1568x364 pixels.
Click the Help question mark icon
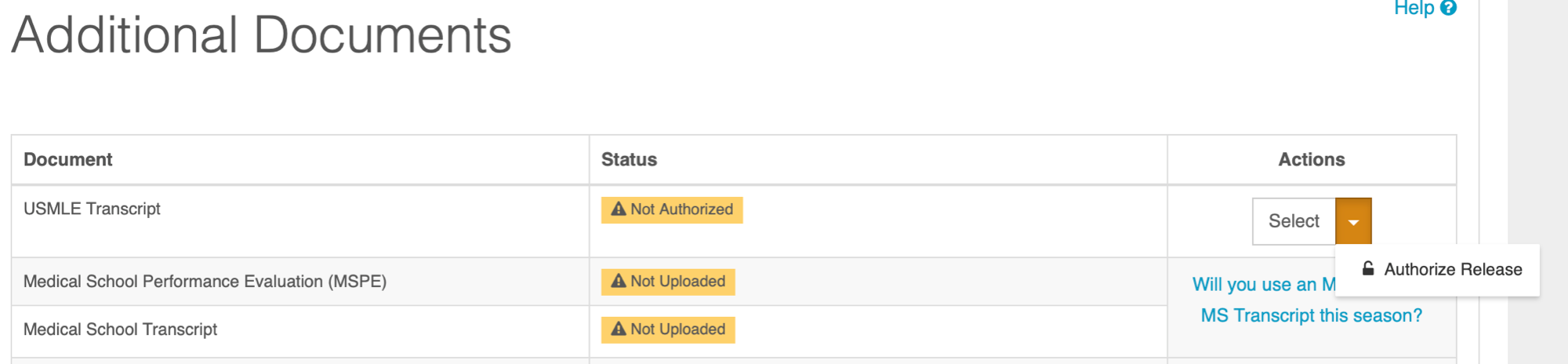coord(1449,8)
